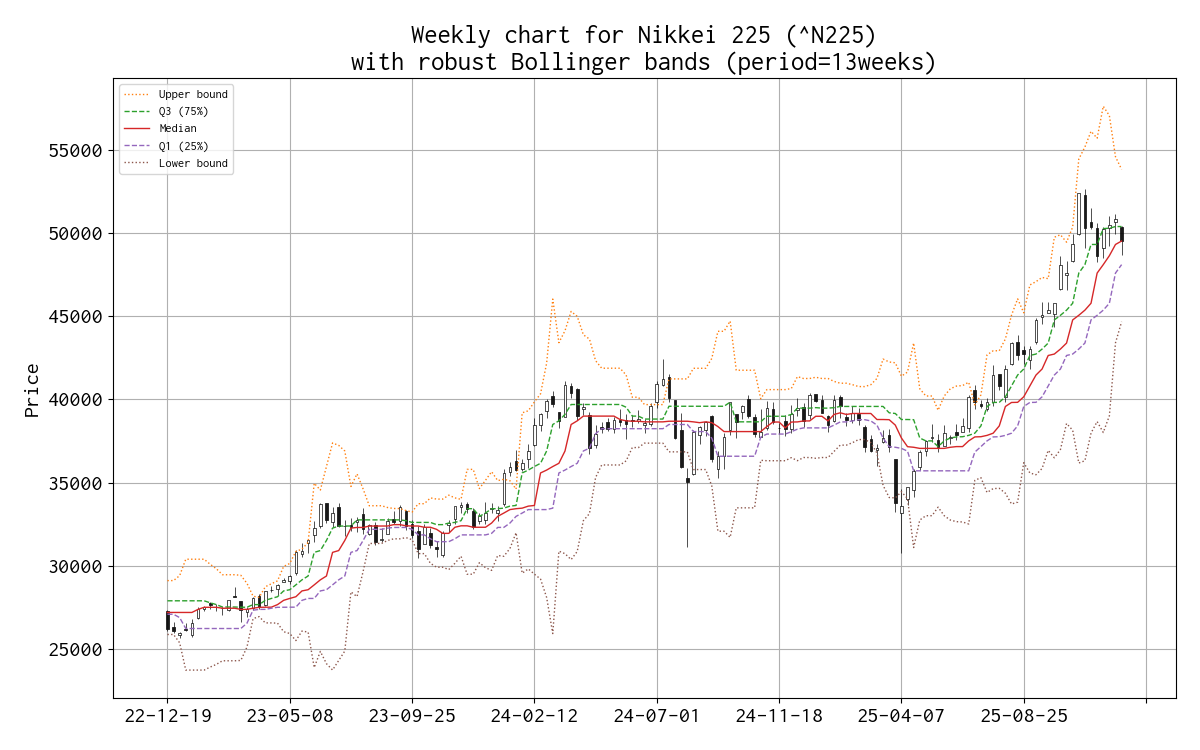Click the 24-07-01 date label

point(657,717)
